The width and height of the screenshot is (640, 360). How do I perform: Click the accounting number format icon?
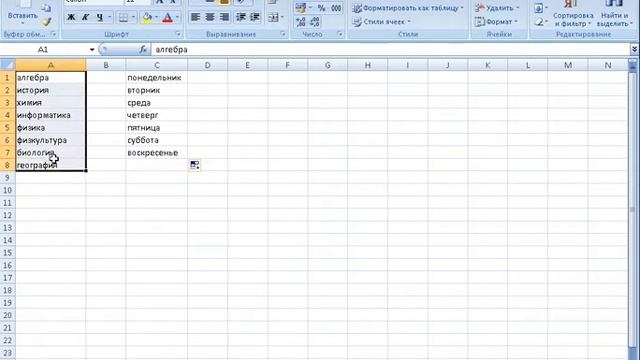point(301,8)
